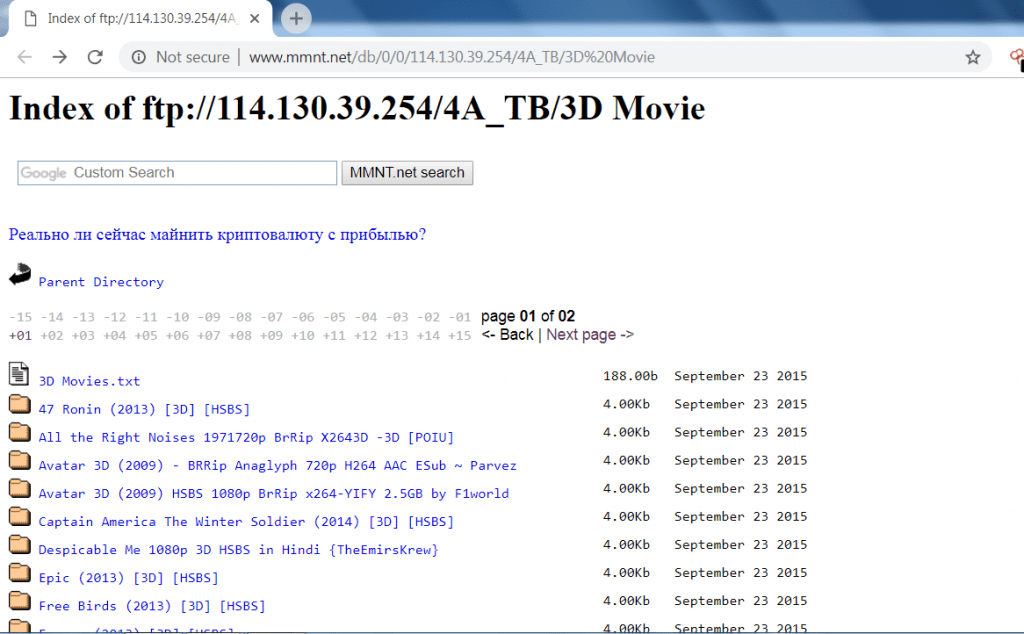Click the +05 pagination link

(144, 335)
